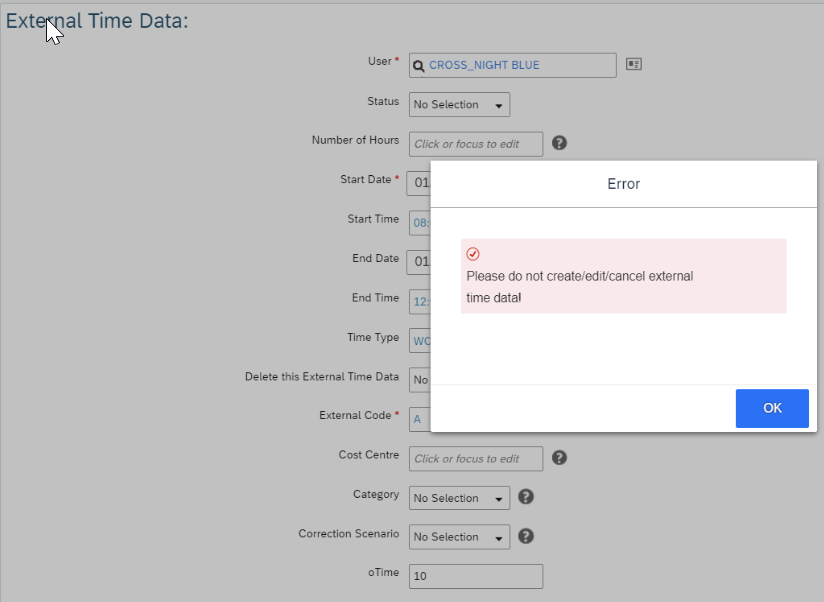Click help icon next to Category
This screenshot has height=602, width=824.
[526, 497]
